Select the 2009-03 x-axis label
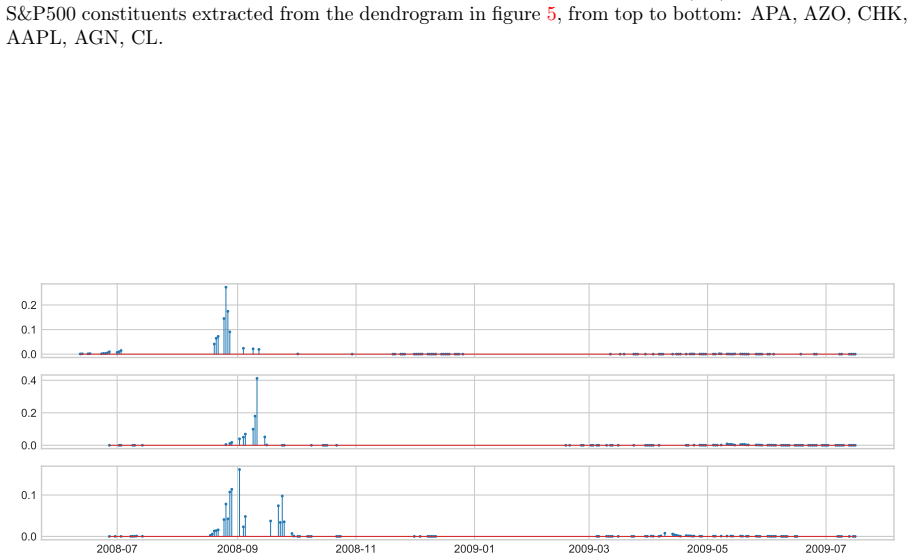 pyautogui.click(x=589, y=549)
